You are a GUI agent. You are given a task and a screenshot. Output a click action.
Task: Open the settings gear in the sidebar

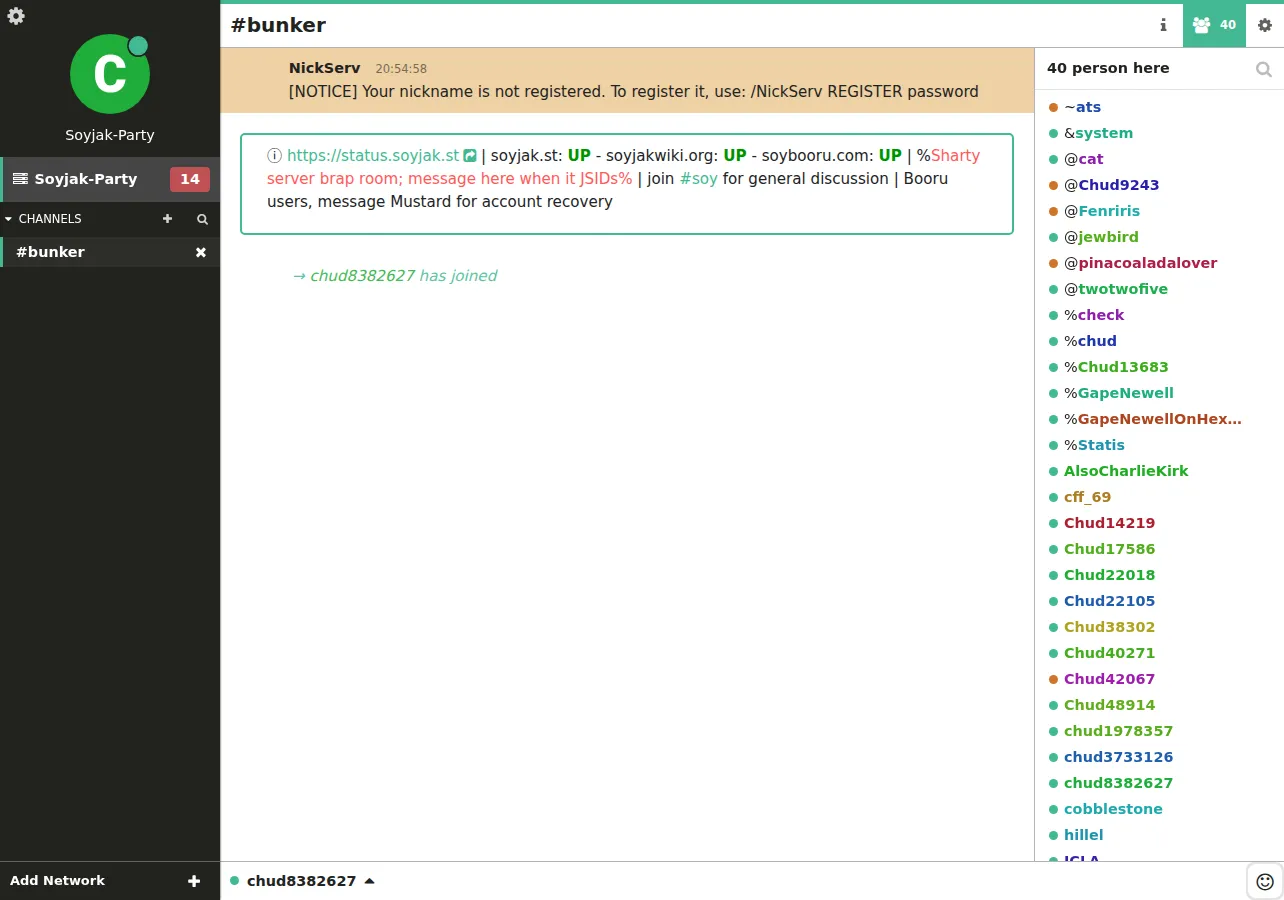point(16,16)
